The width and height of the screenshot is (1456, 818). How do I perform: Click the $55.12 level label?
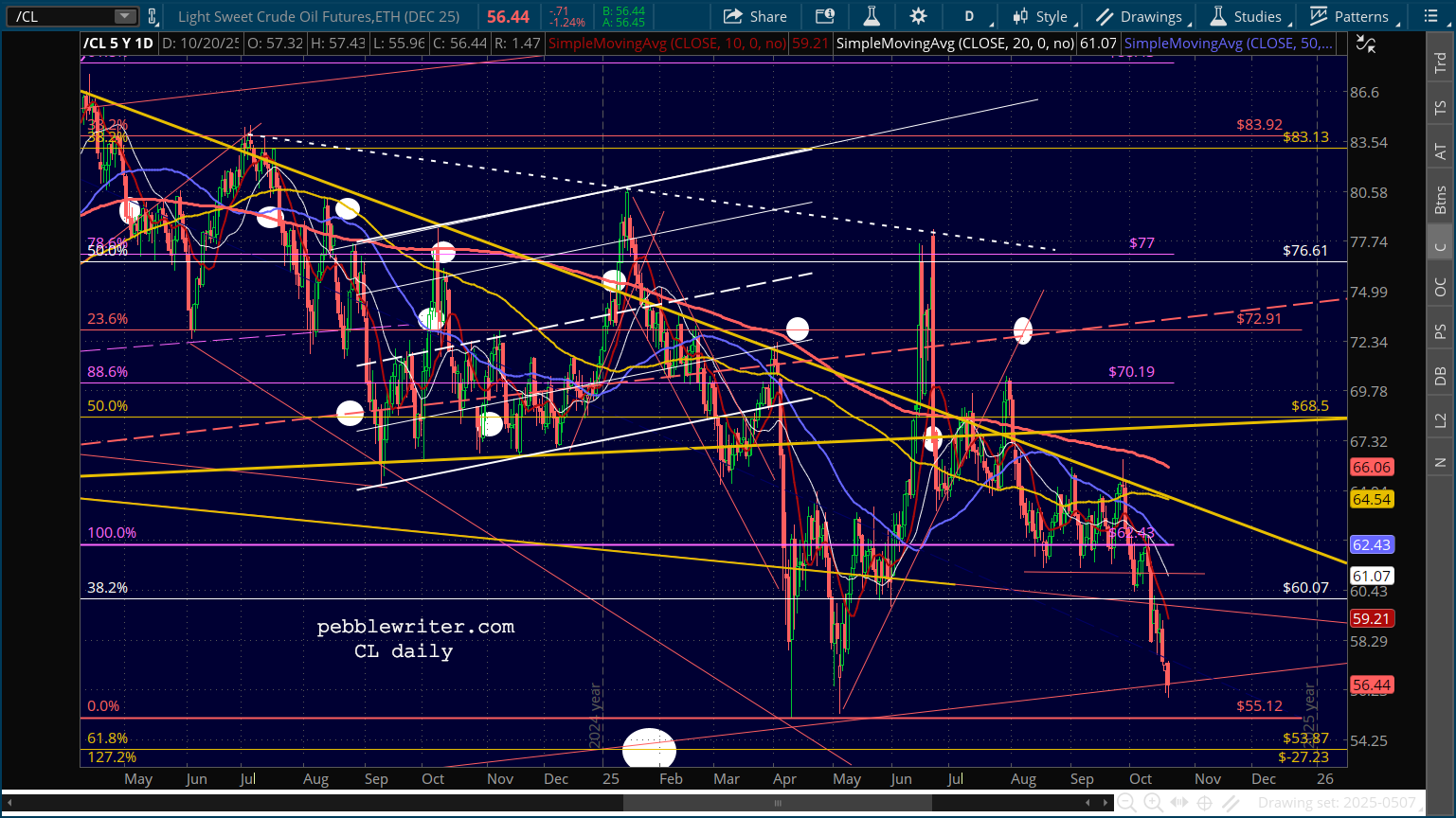coord(1259,706)
